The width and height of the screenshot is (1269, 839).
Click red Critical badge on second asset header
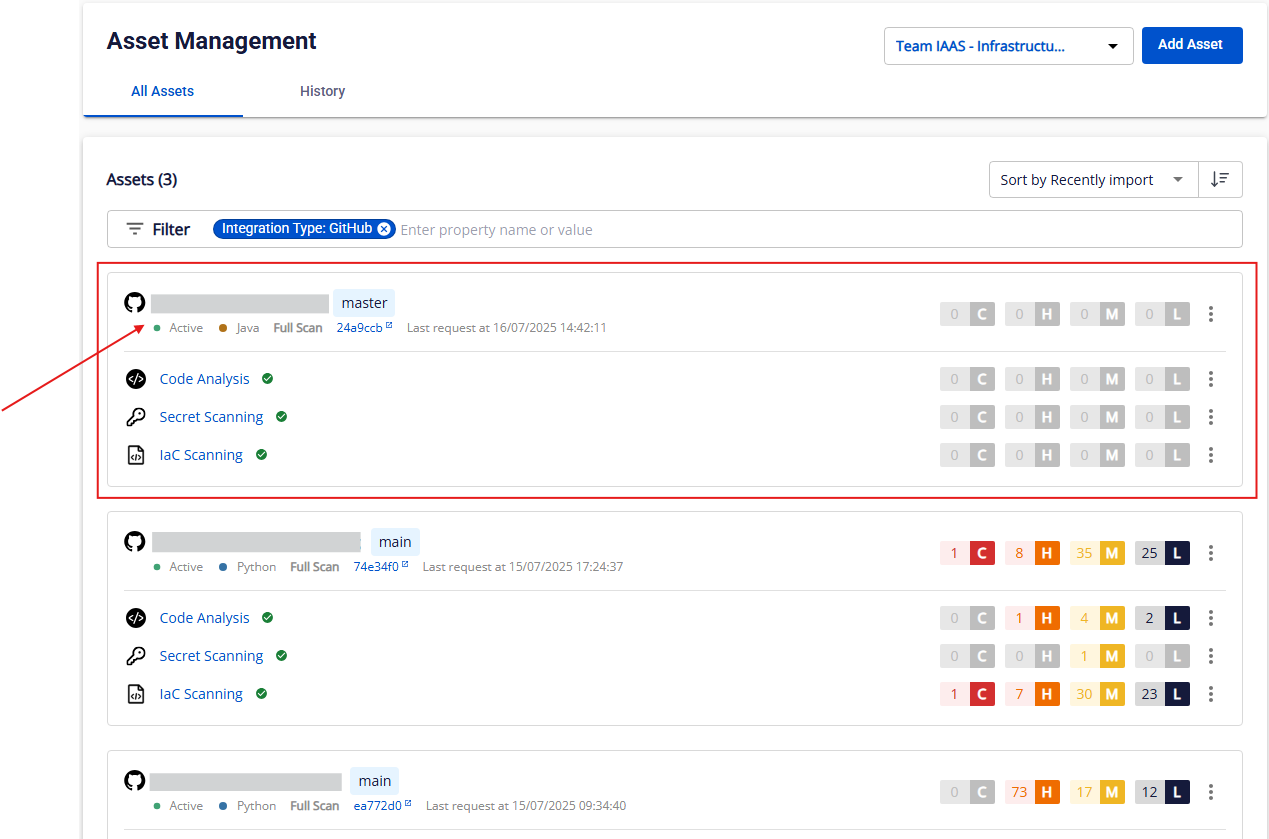coord(981,553)
